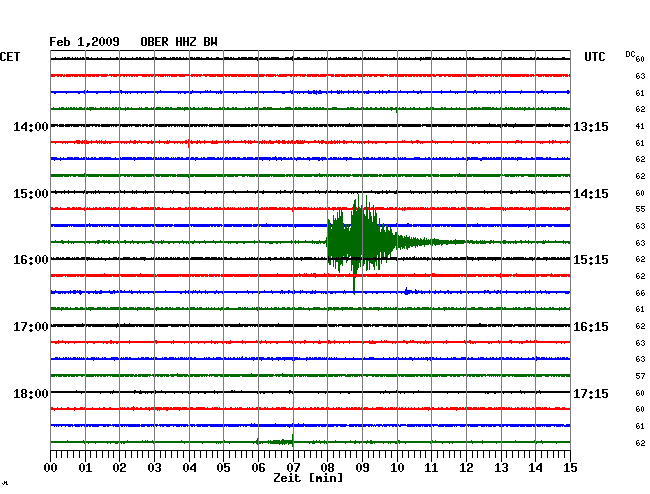Select minute tick label 04
This screenshot has height=494, width=650.
click(x=189, y=468)
